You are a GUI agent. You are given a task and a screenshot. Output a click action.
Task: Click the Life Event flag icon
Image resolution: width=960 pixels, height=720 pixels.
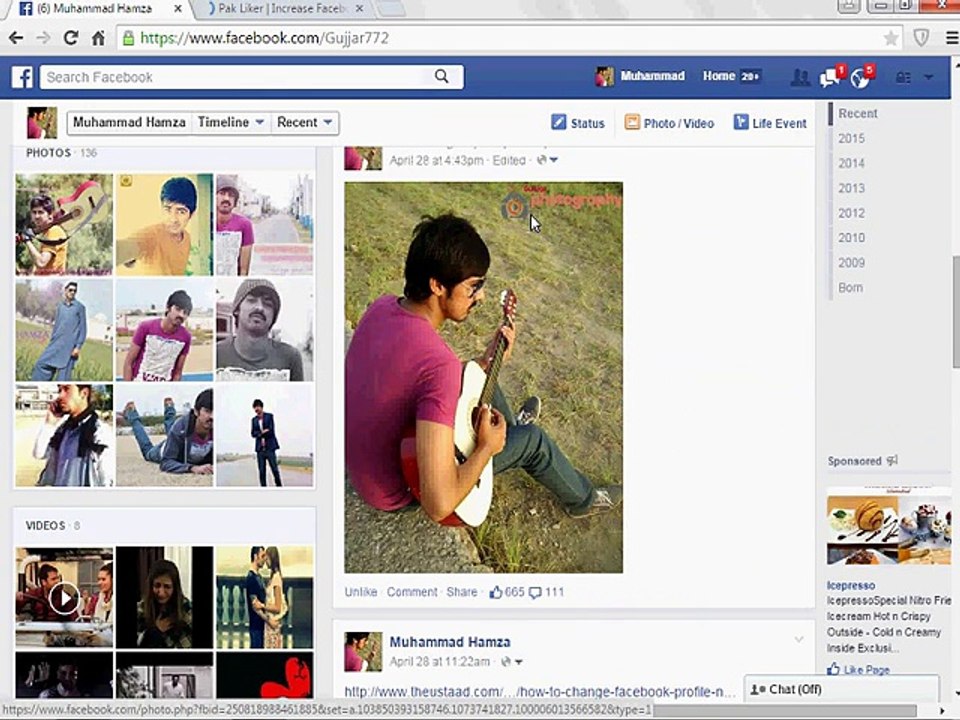(x=741, y=122)
